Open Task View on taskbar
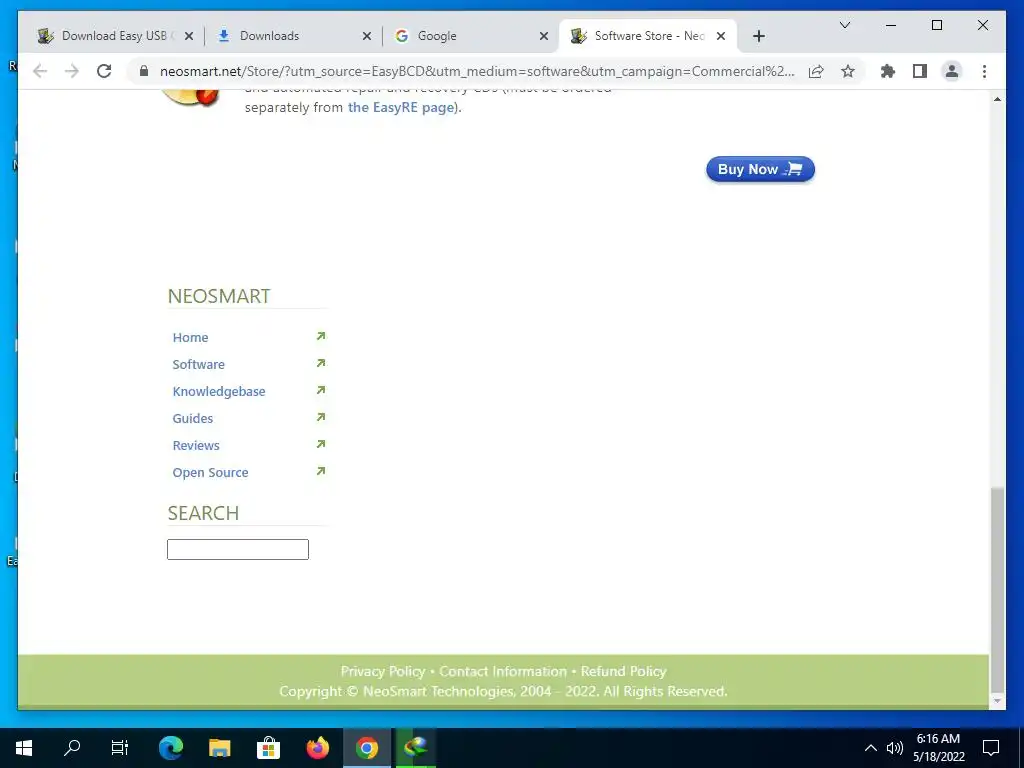1024x768 pixels. click(x=120, y=748)
